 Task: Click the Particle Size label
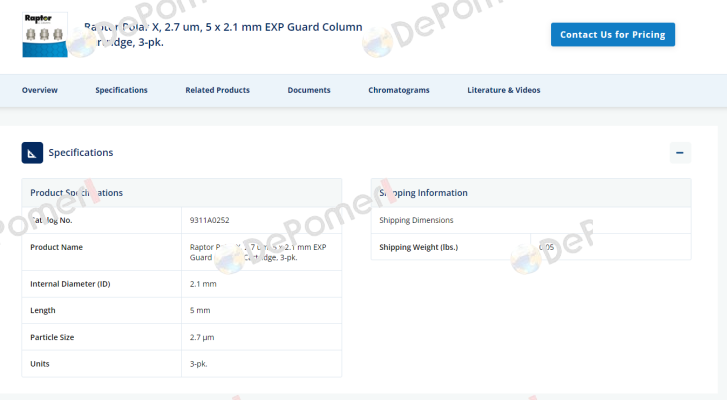(x=52, y=337)
